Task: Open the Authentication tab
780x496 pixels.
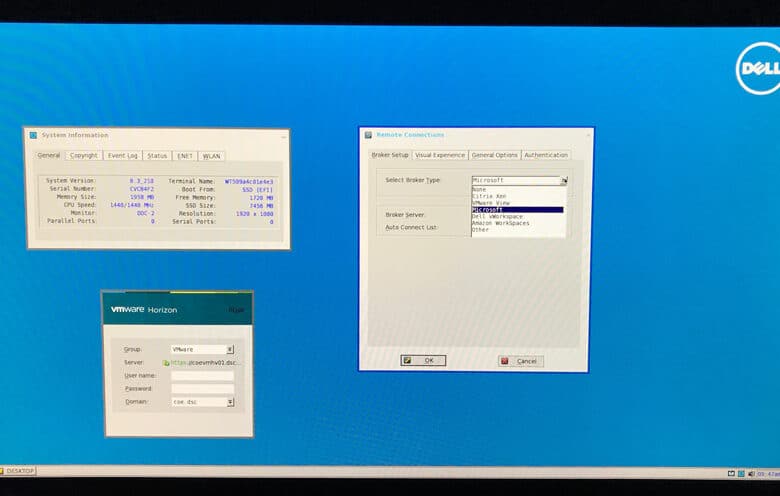Action: [546, 155]
